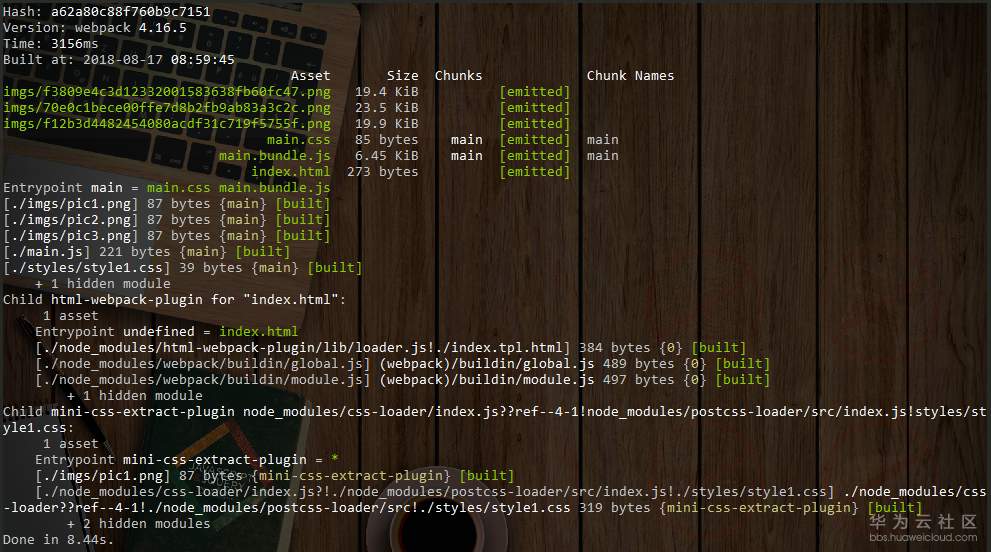991x552 pixels.
Task: Click the size value 23.5 KiB
Action: pos(386,107)
